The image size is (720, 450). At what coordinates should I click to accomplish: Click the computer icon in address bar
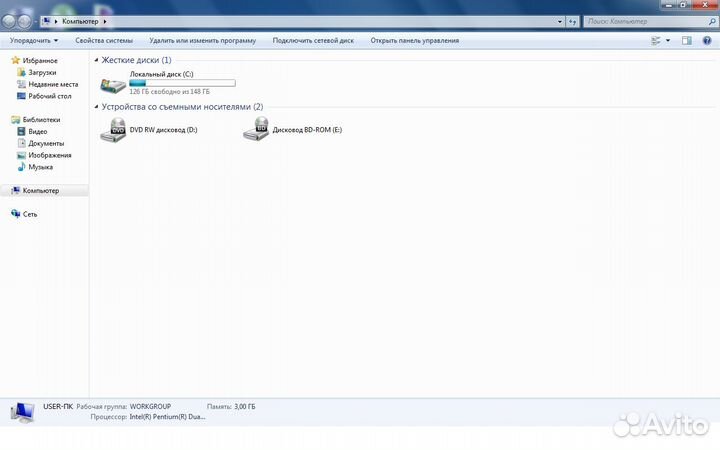[x=46, y=21]
